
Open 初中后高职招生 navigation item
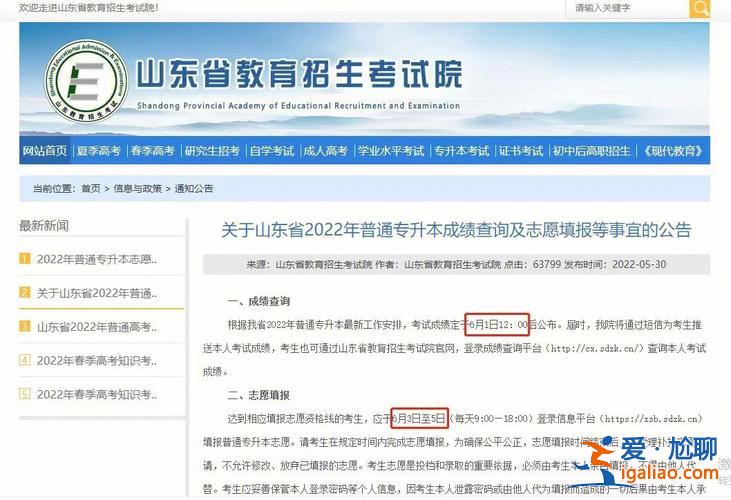click(591, 151)
